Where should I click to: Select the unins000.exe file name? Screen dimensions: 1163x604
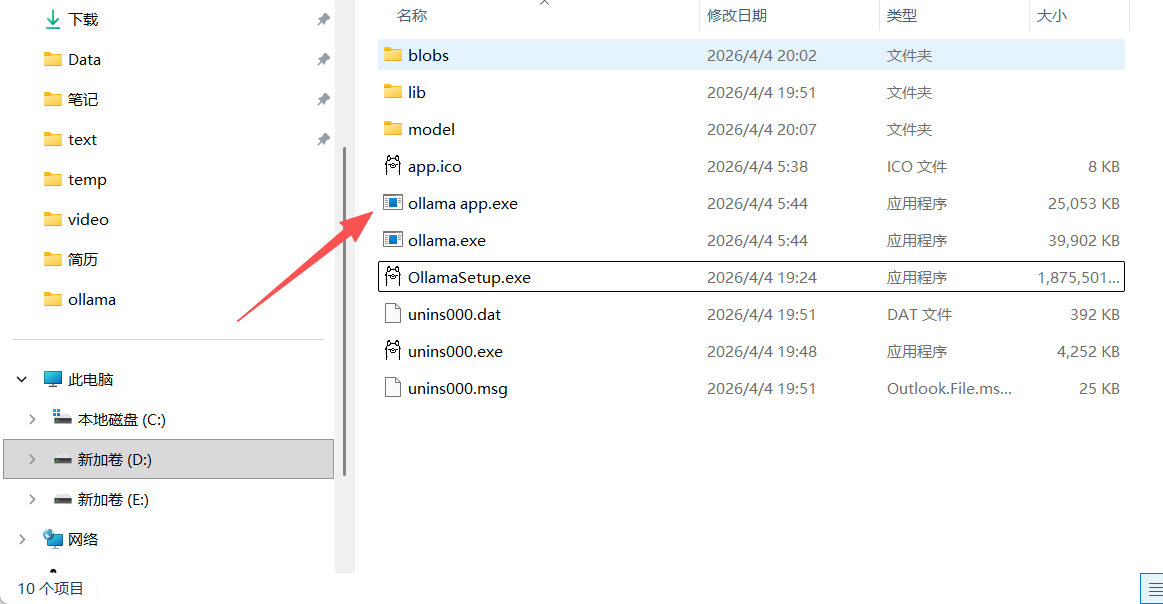[x=455, y=352]
